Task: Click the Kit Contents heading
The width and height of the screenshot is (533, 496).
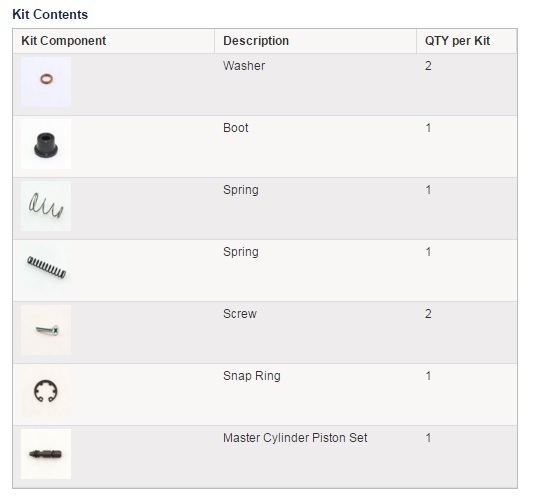Action: [x=50, y=14]
